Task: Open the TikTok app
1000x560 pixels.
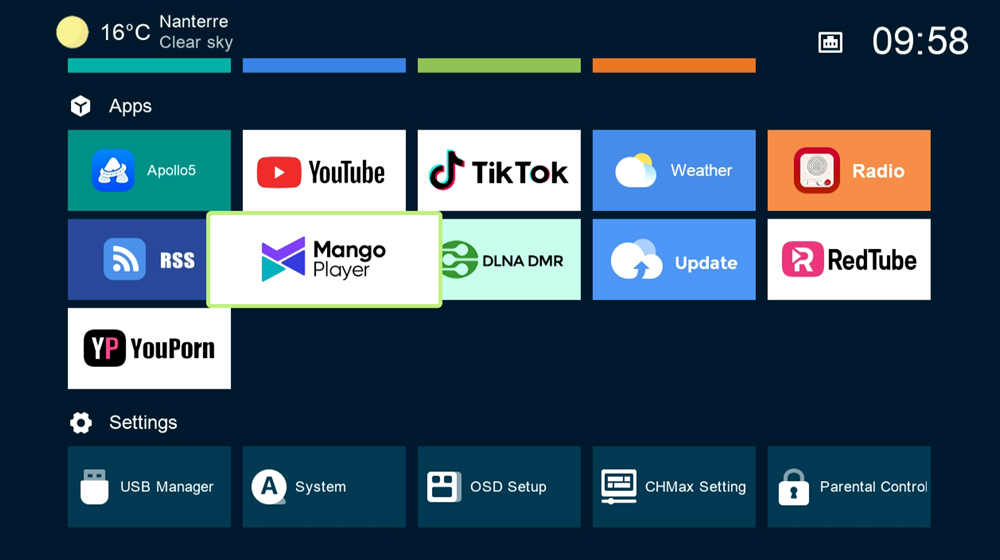Action: (499, 171)
